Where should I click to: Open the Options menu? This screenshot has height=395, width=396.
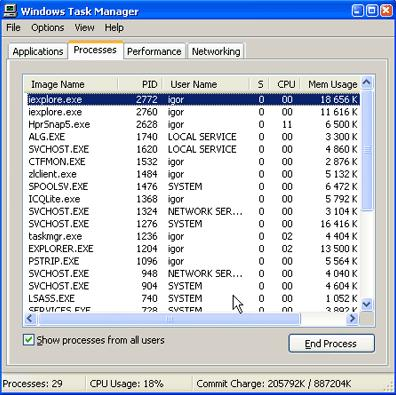pyautogui.click(x=48, y=28)
